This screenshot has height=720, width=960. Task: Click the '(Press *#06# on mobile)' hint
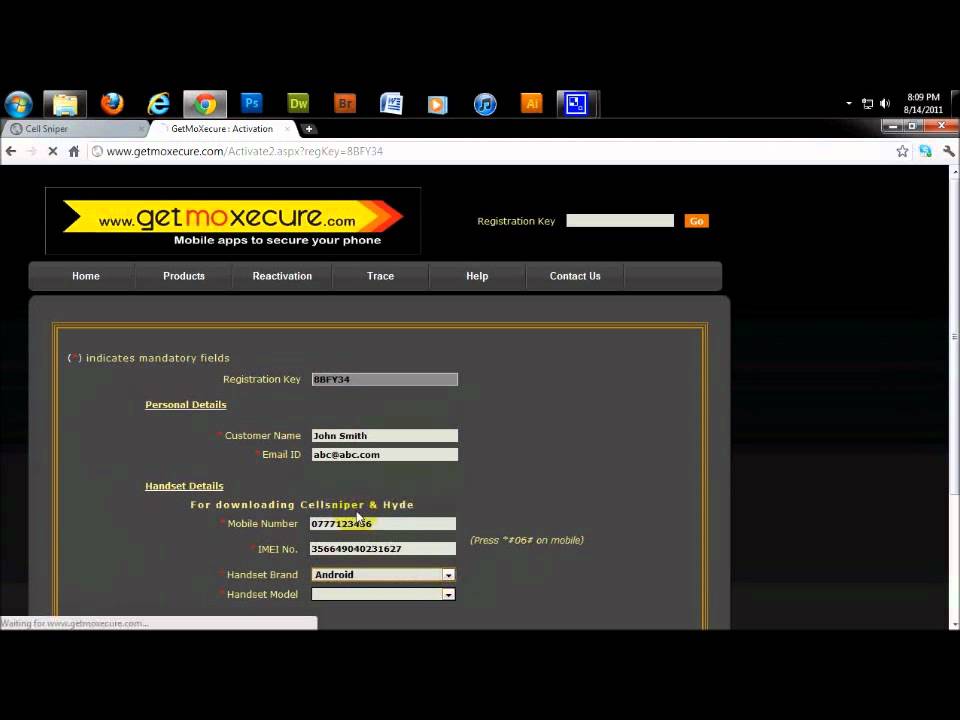(x=527, y=540)
